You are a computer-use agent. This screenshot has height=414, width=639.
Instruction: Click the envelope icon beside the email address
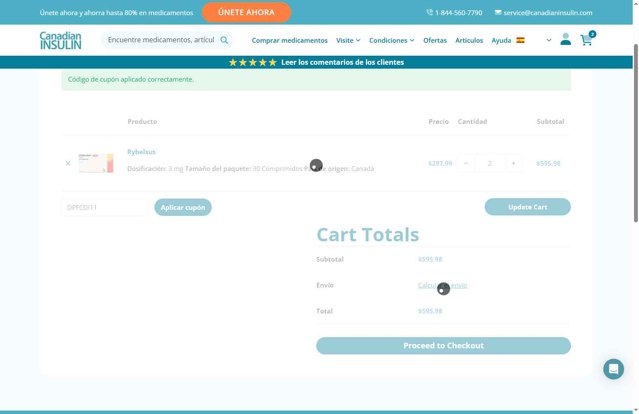498,13
